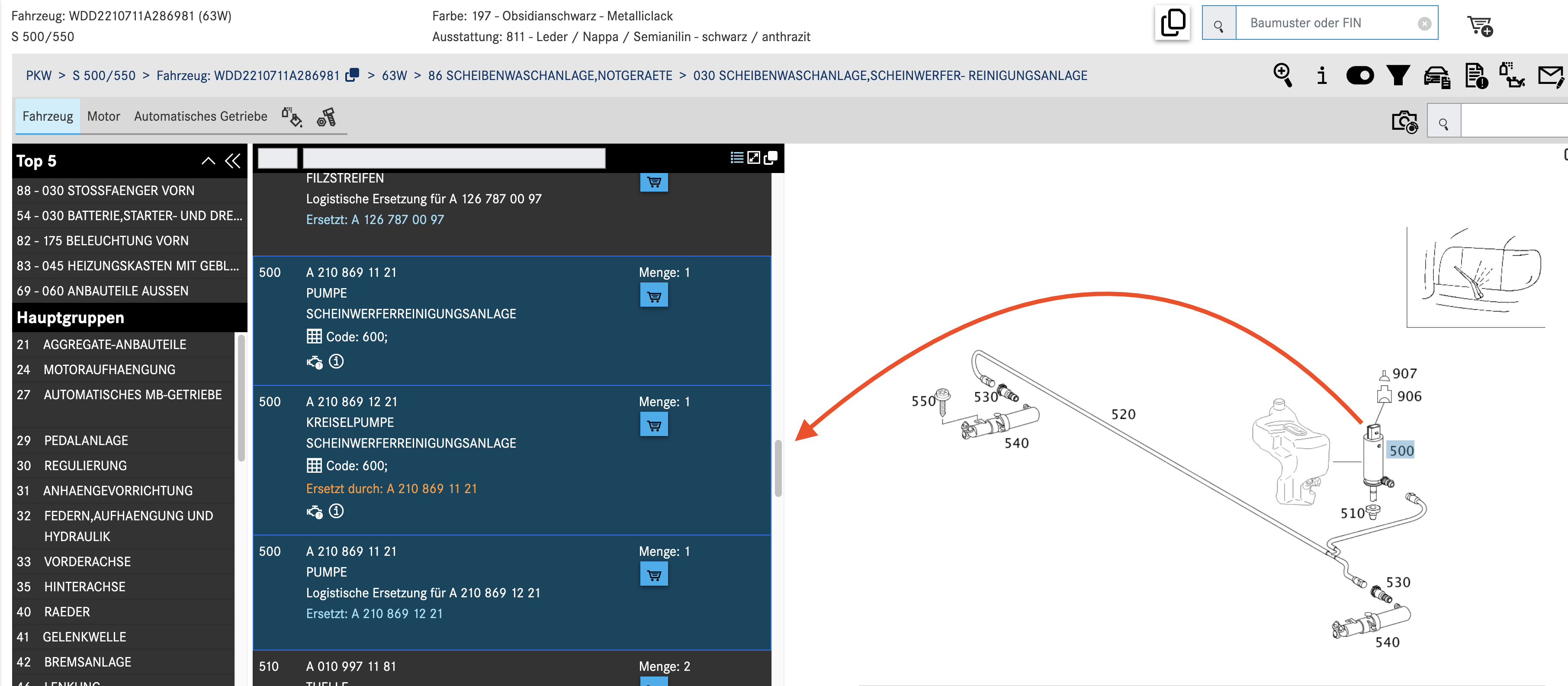Open 54 - 030 BATTERIE,STARTER entry
This screenshot has width=1568, height=686.
coord(129,215)
